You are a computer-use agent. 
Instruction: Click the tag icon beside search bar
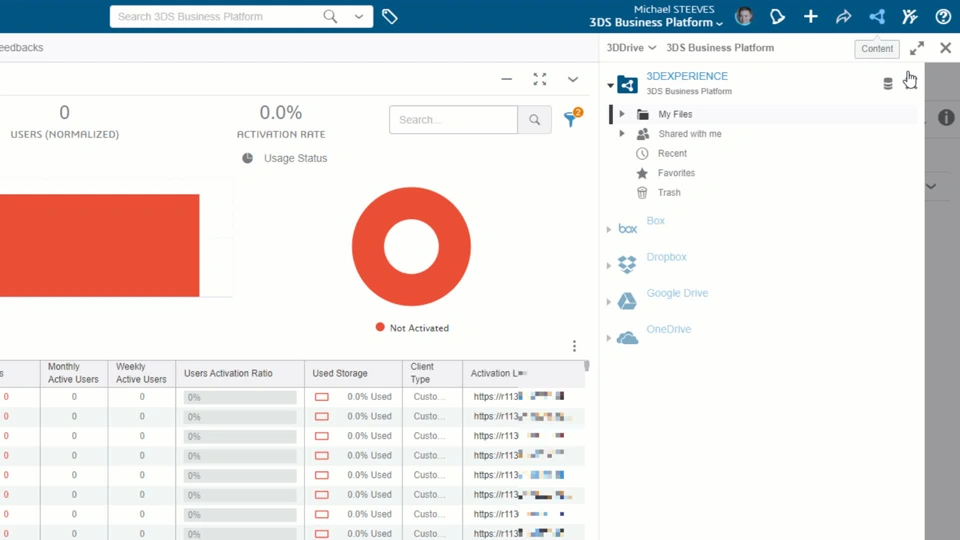389,17
